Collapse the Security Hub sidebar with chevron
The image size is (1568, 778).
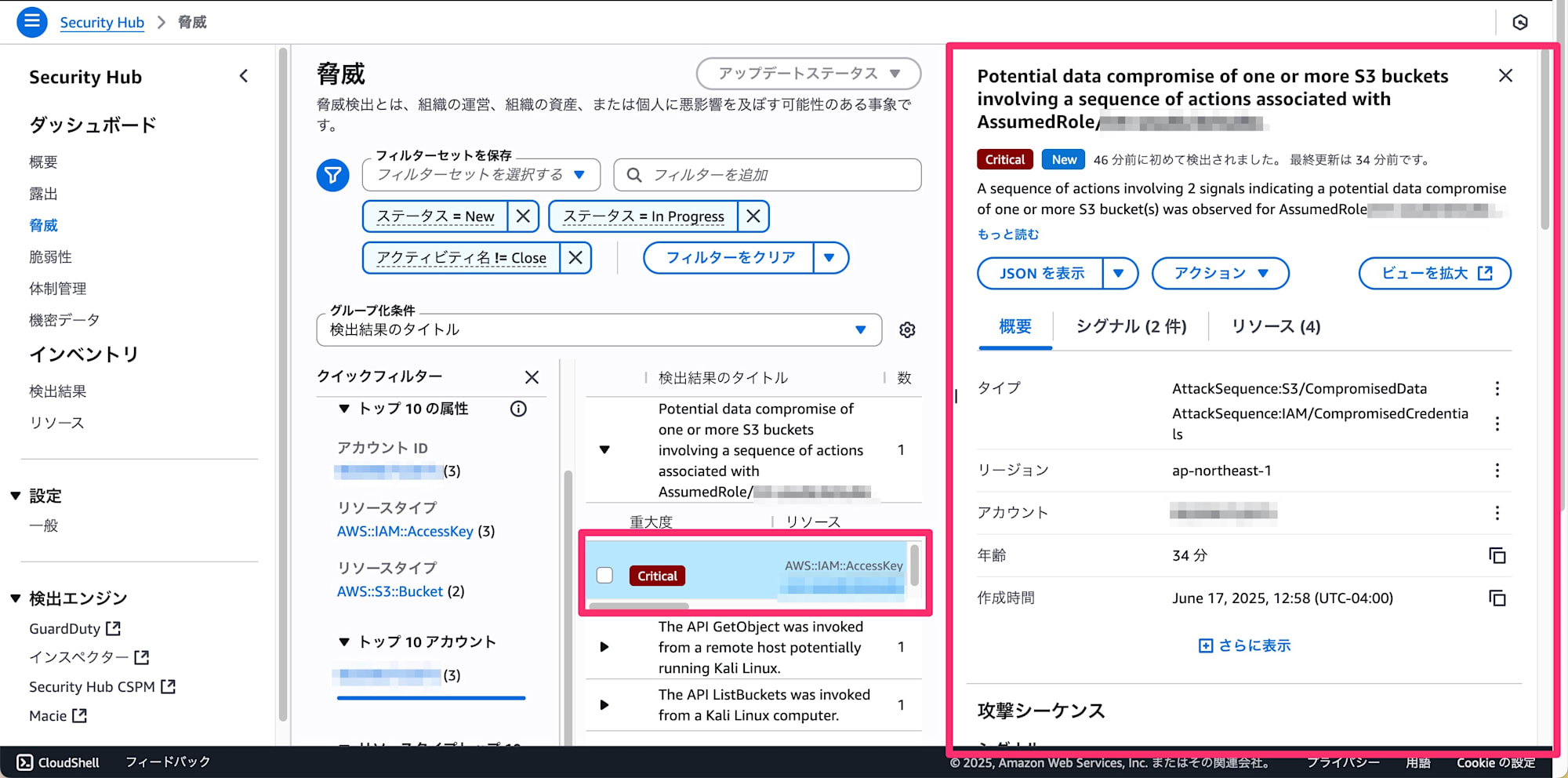(244, 76)
